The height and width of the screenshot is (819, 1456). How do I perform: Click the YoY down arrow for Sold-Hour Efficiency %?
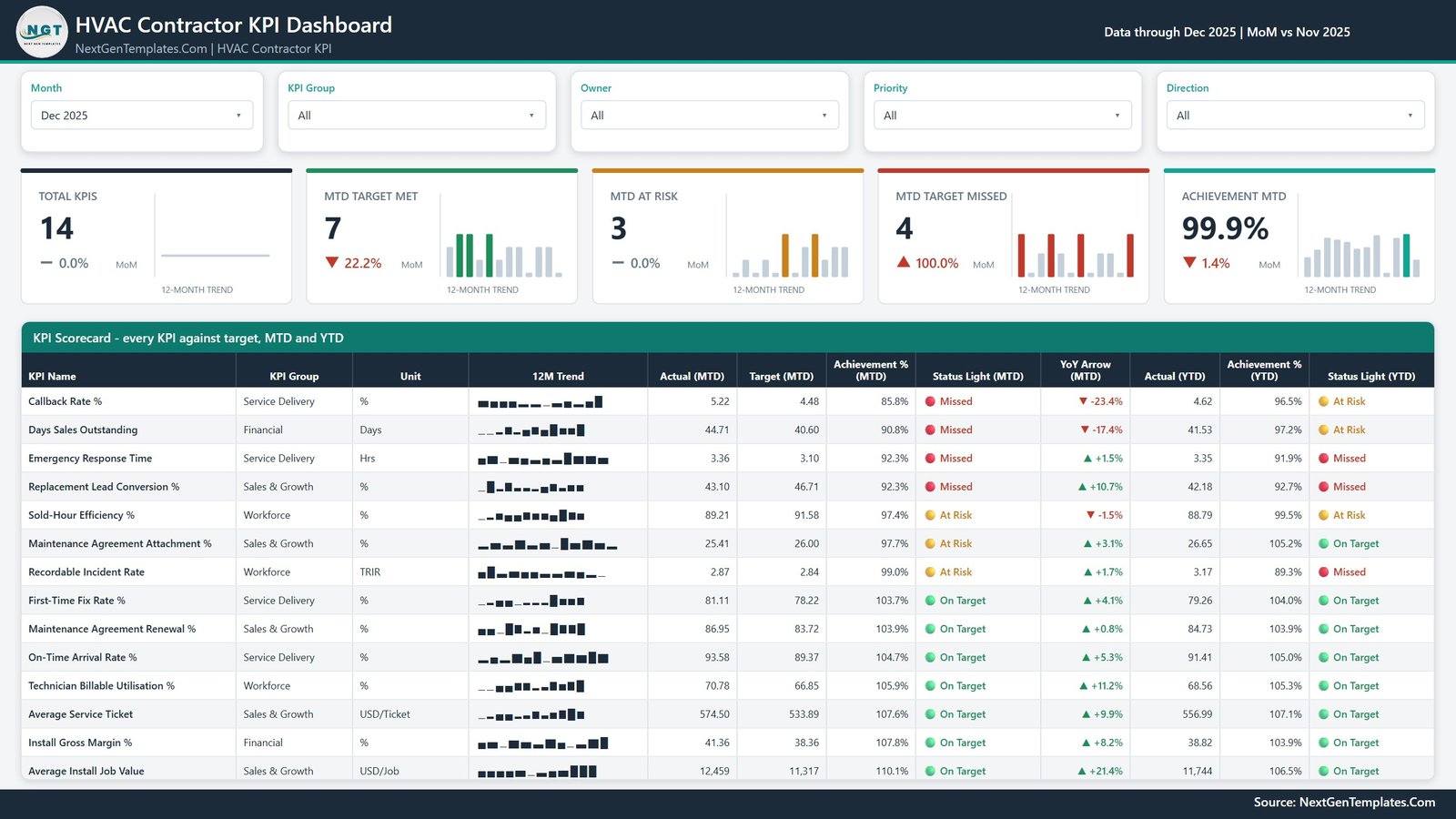[x=1090, y=515]
